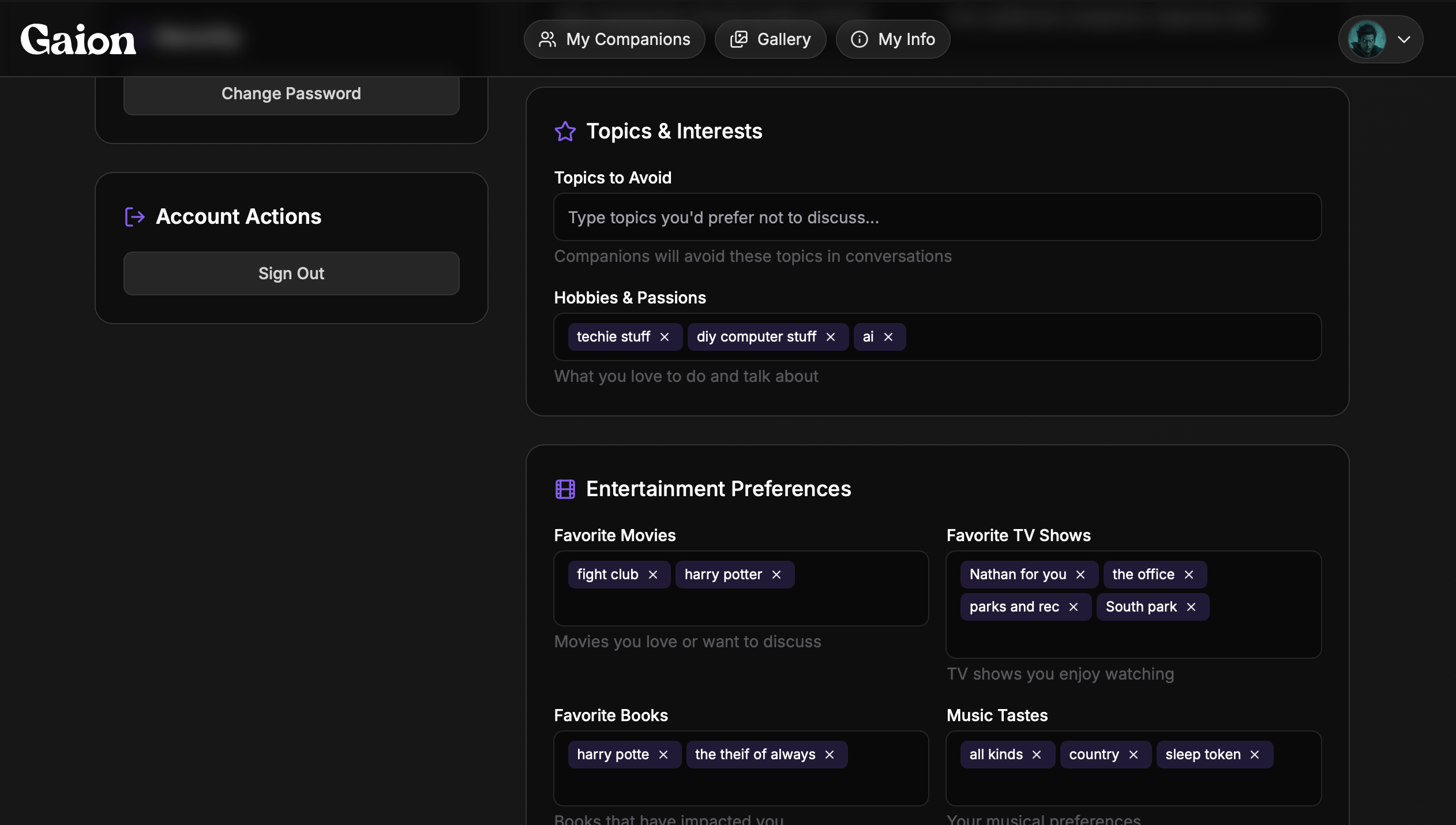Delete the 'South park' tag

click(x=1191, y=607)
